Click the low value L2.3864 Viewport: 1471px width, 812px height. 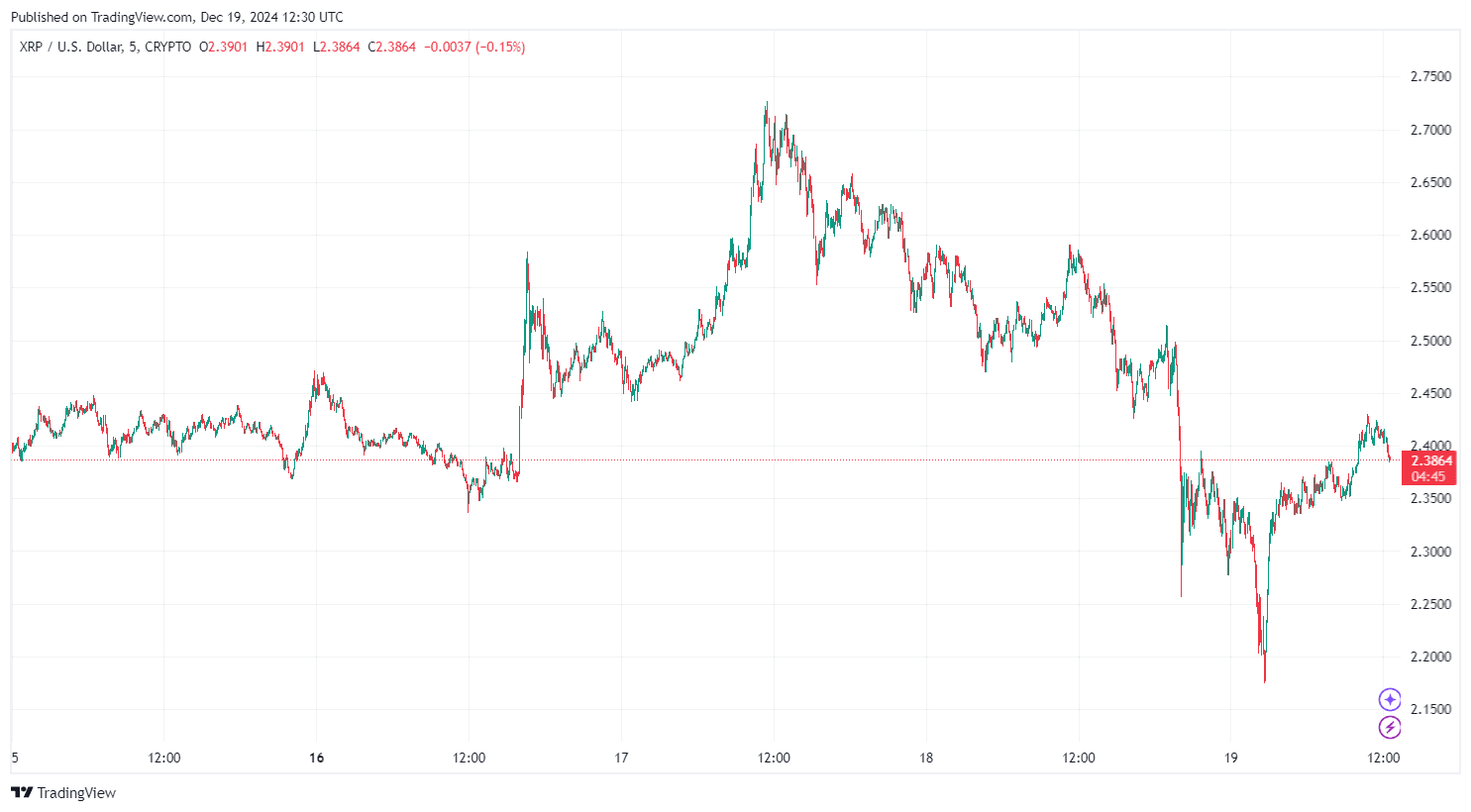click(336, 47)
